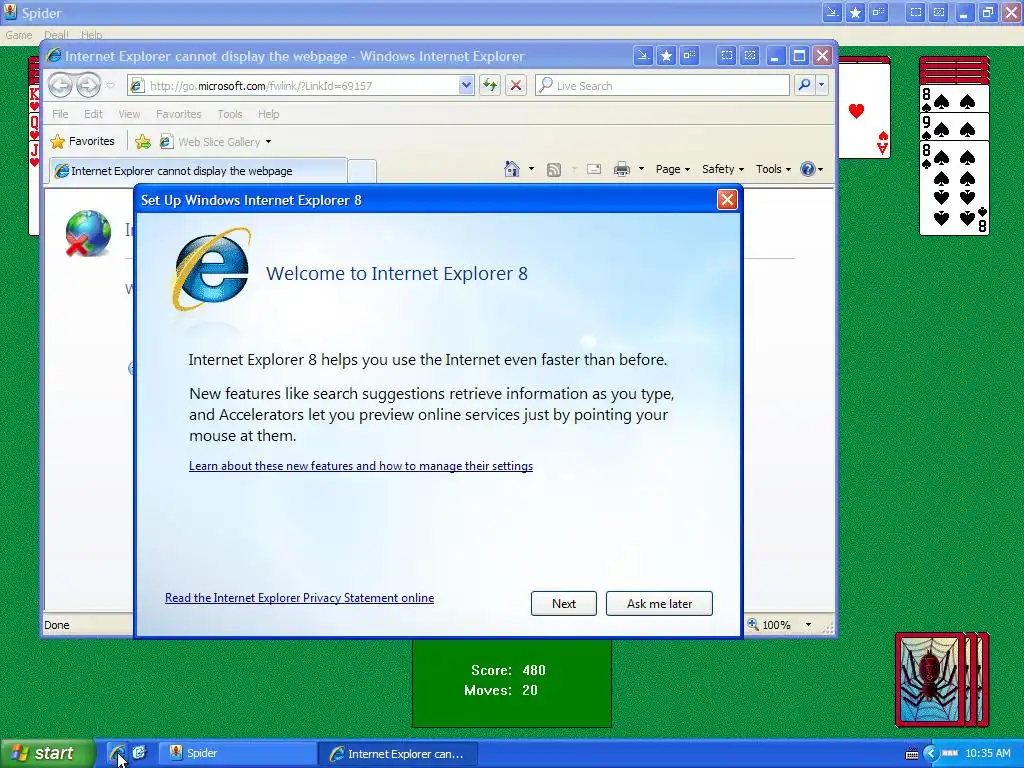Click the error globe icon on the webpage

(x=88, y=233)
